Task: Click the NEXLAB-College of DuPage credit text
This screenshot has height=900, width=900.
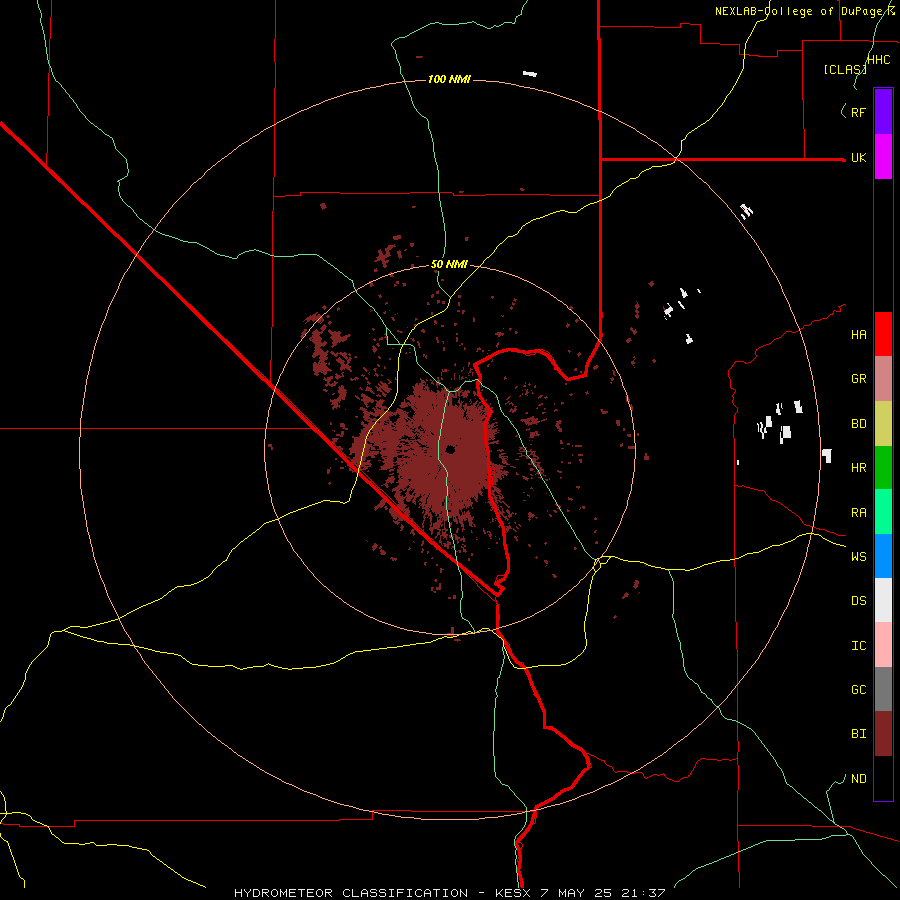Action: [805, 11]
